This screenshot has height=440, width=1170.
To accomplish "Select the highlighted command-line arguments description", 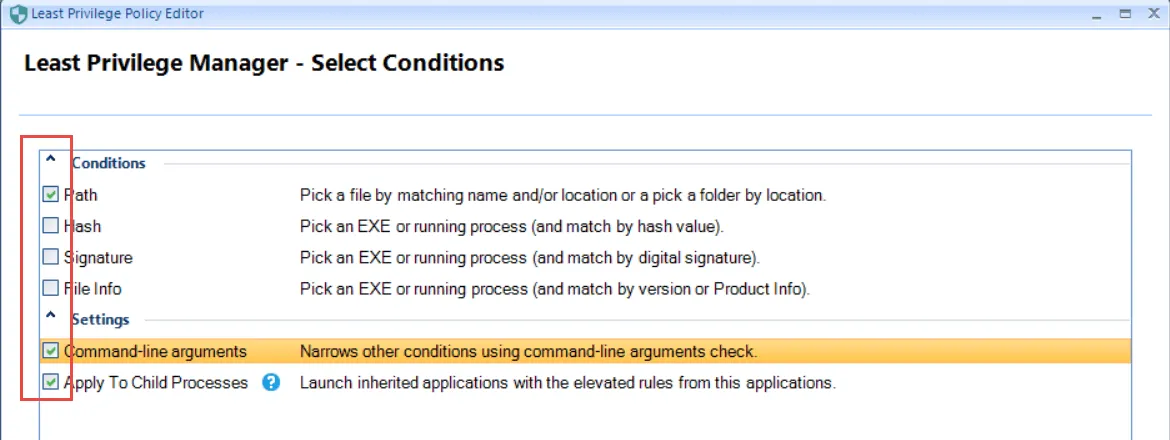I will [x=528, y=351].
